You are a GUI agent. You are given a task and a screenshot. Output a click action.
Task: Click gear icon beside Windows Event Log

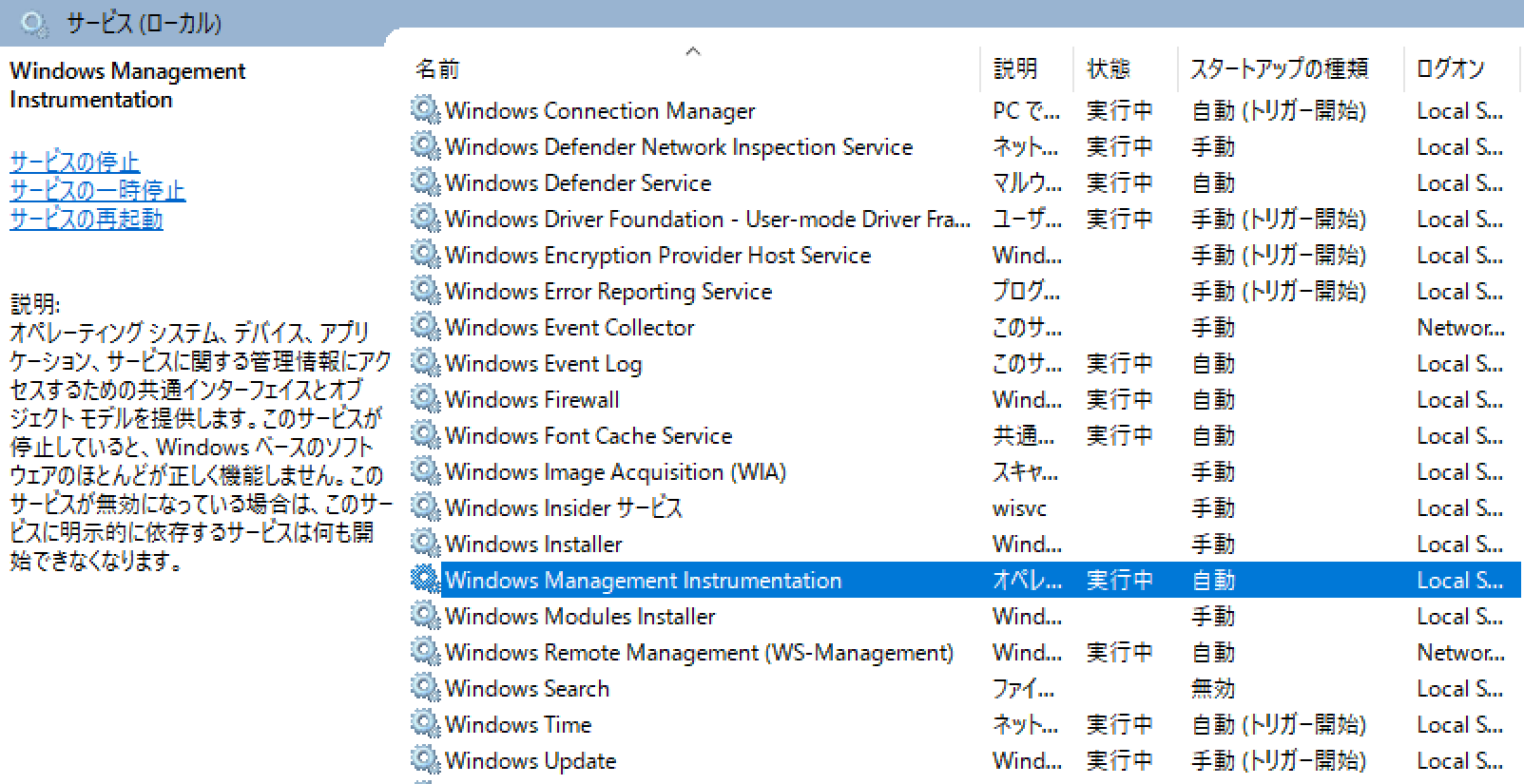pos(425,363)
